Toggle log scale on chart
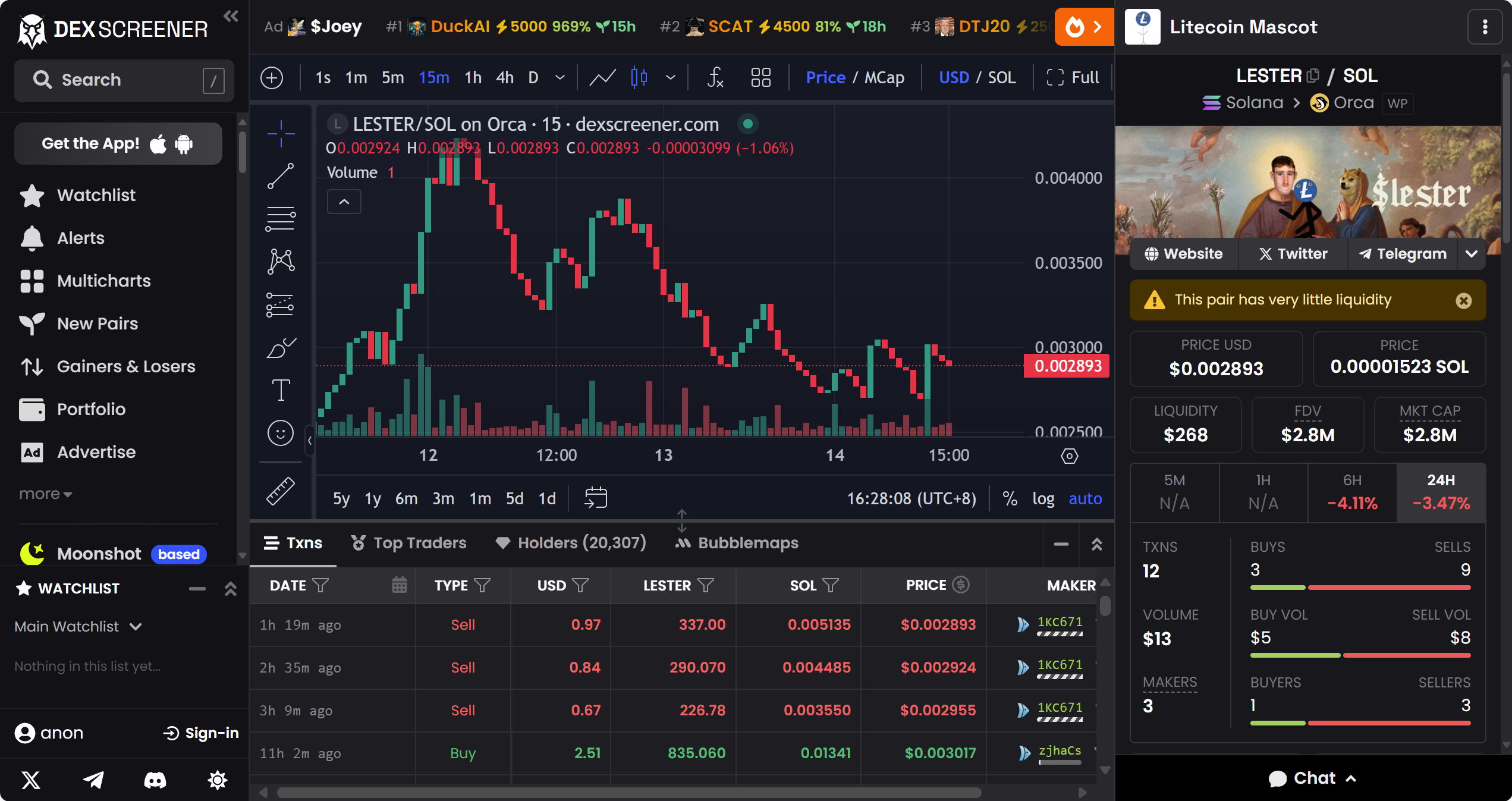This screenshot has height=801, width=1512. click(1043, 498)
